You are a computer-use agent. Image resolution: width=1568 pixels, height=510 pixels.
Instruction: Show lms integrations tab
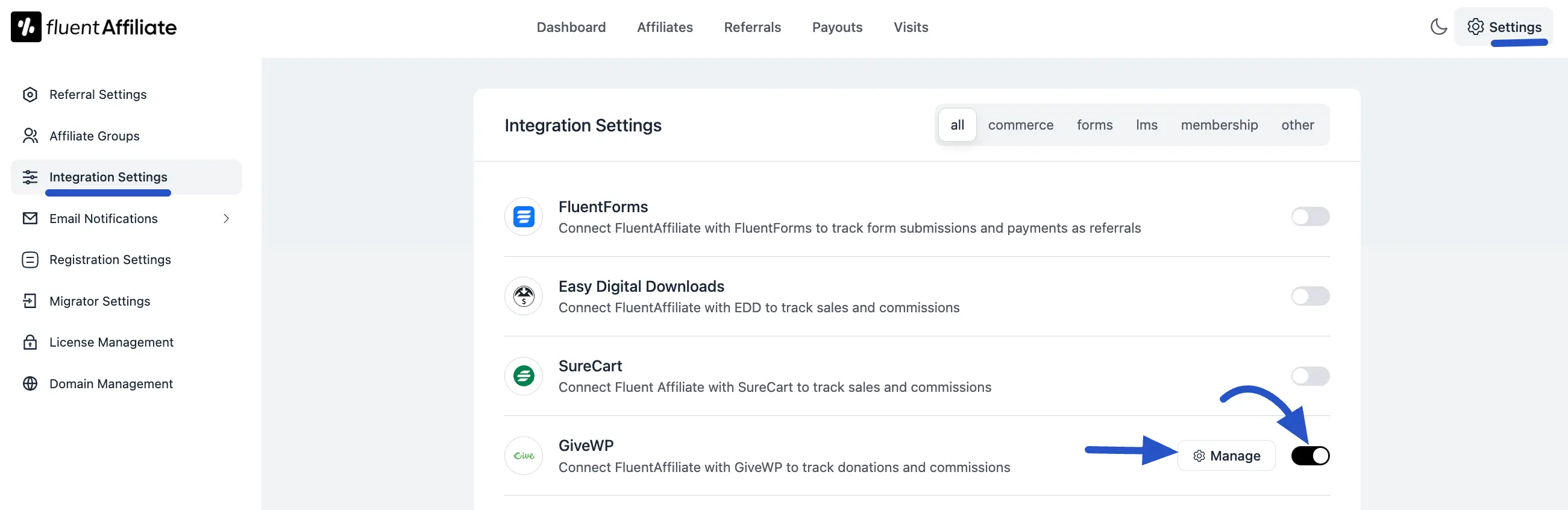pos(1146,125)
